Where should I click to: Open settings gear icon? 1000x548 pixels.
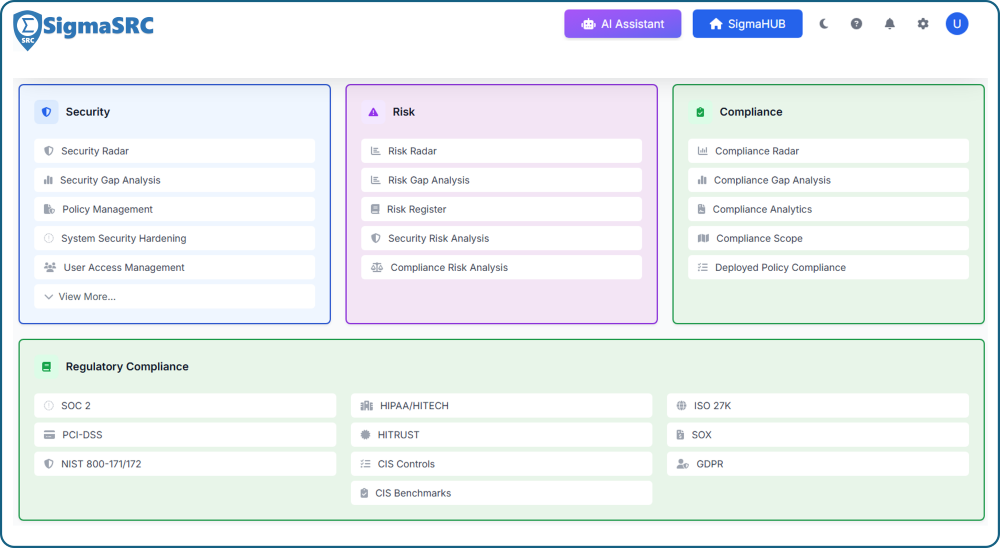(923, 24)
